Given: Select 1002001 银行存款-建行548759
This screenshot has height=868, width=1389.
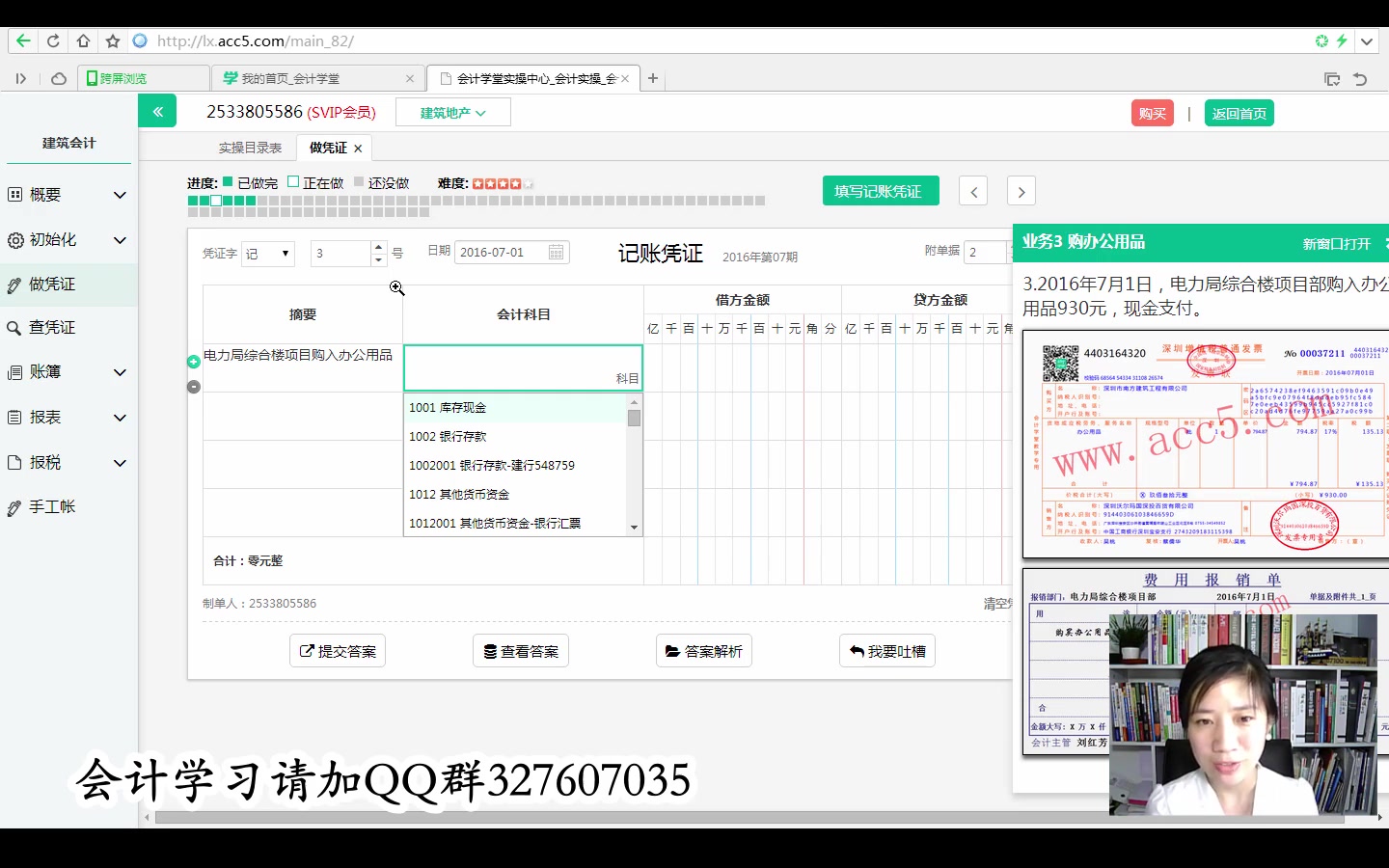Looking at the screenshot, I should click(x=515, y=466).
